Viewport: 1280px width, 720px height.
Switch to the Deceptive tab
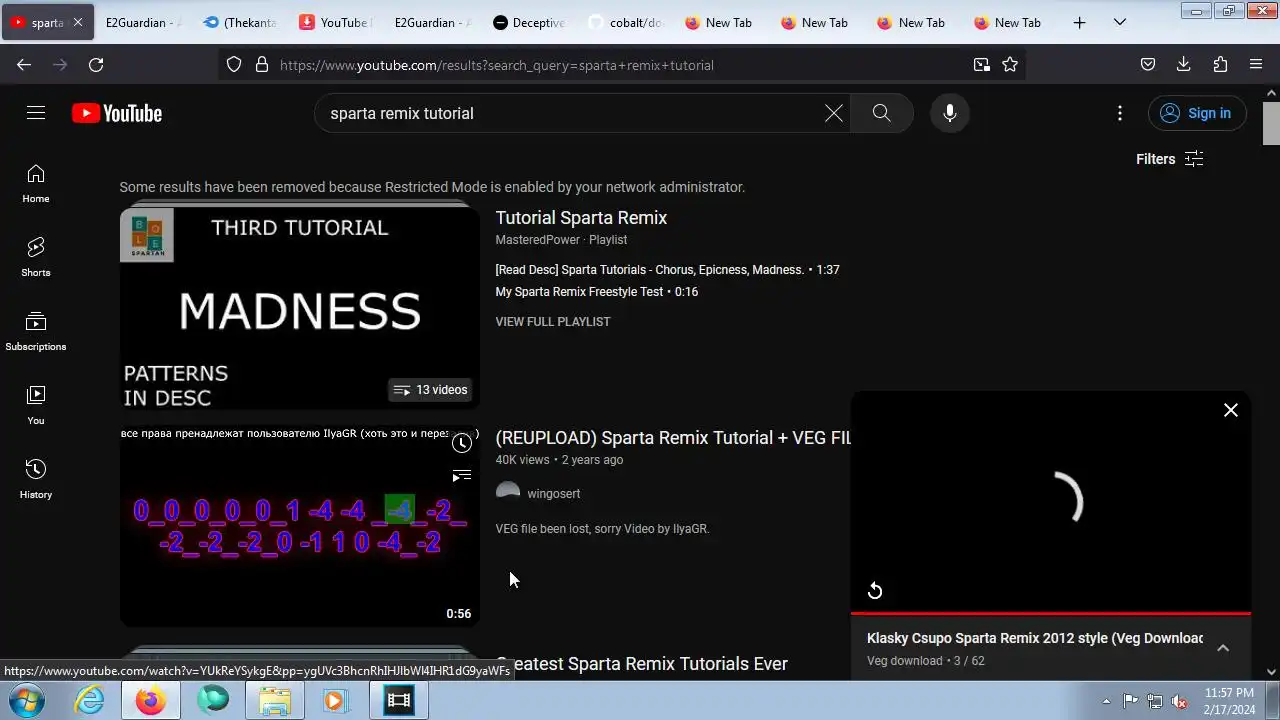pyautogui.click(x=529, y=22)
